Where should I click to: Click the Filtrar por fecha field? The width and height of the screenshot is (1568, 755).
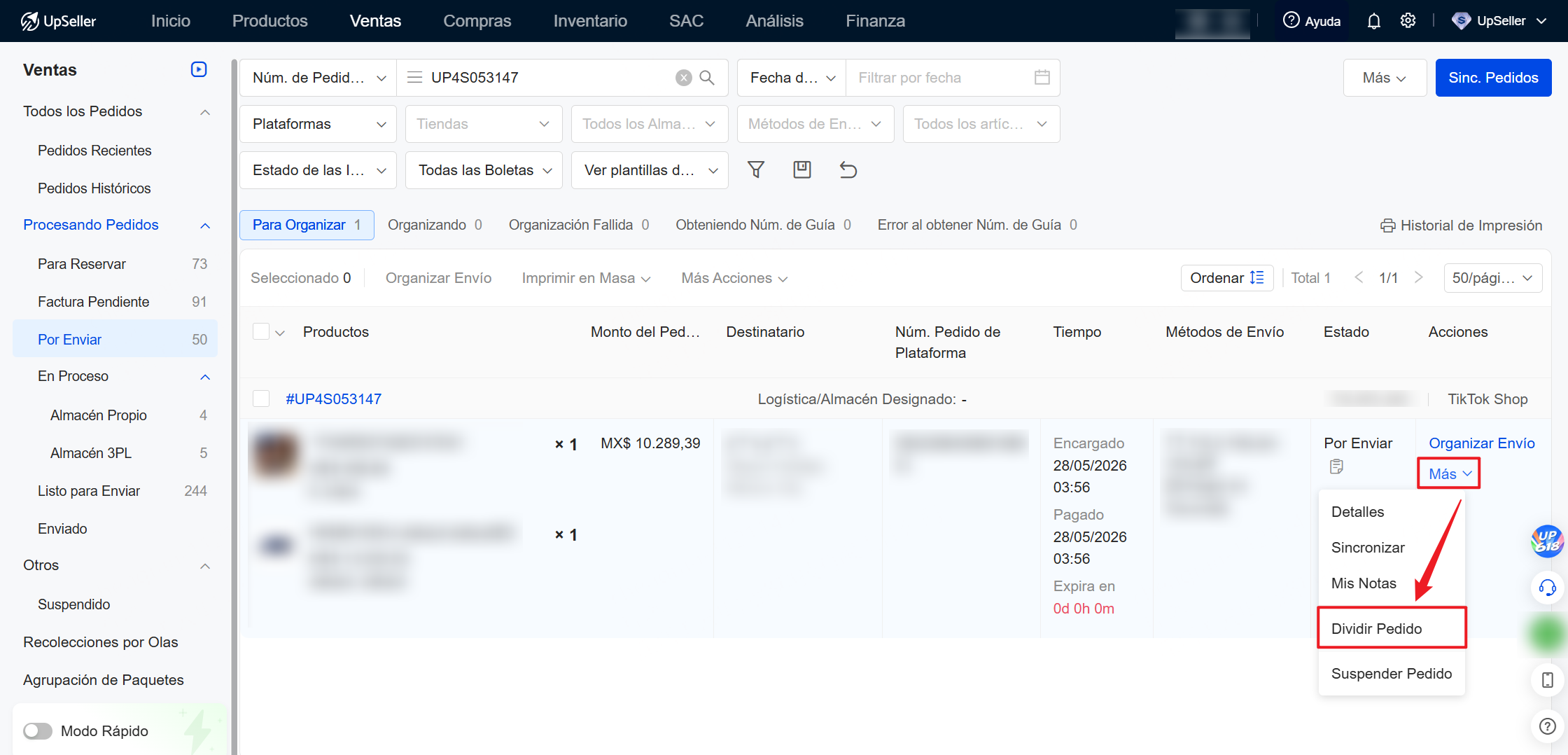point(953,78)
